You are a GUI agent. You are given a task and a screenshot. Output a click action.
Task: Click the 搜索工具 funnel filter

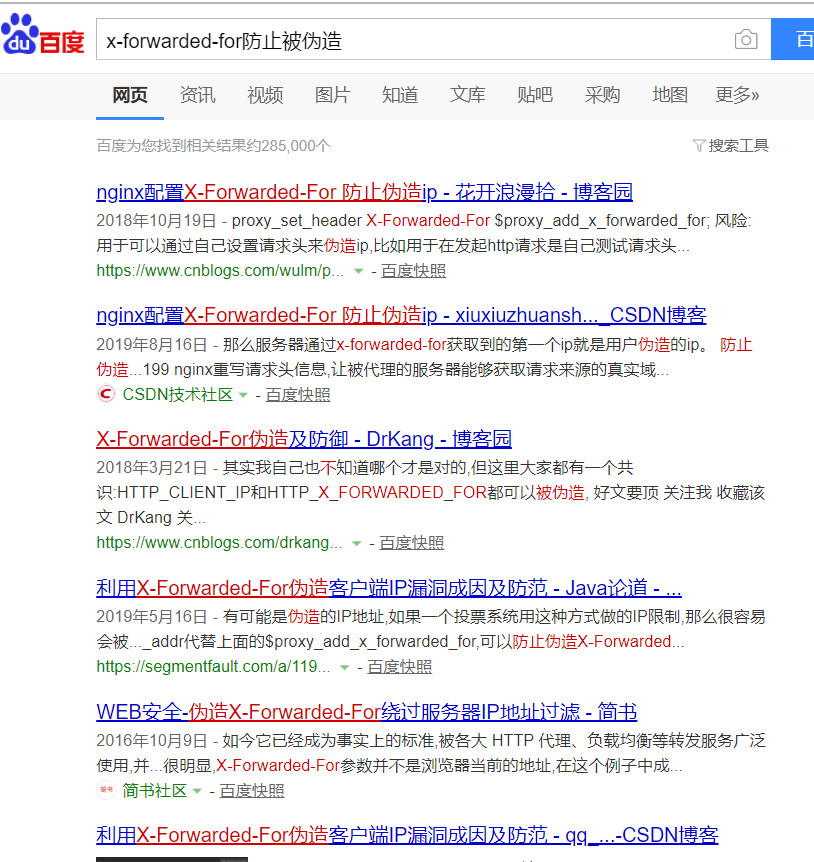click(730, 146)
